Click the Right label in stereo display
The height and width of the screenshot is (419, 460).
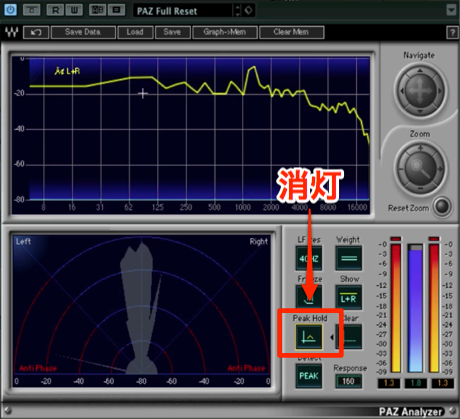pyautogui.click(x=259, y=241)
